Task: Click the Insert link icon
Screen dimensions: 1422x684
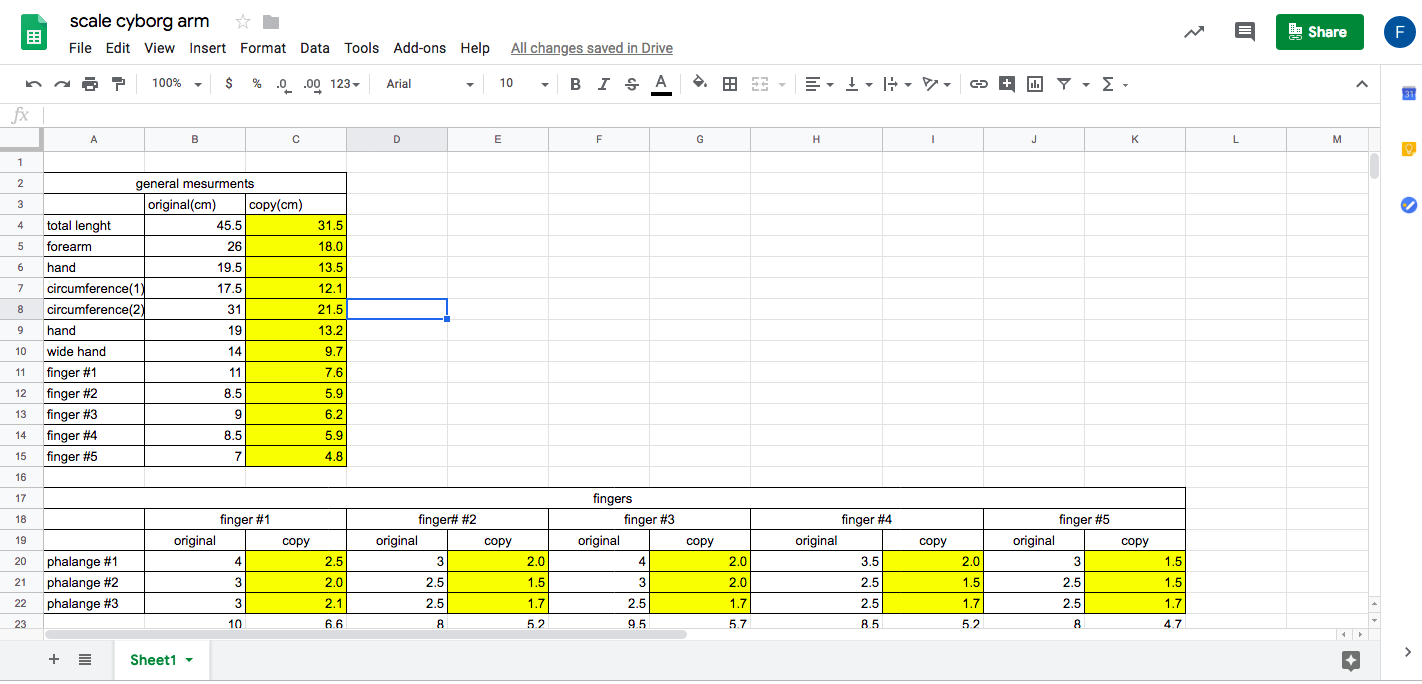Action: click(x=979, y=84)
